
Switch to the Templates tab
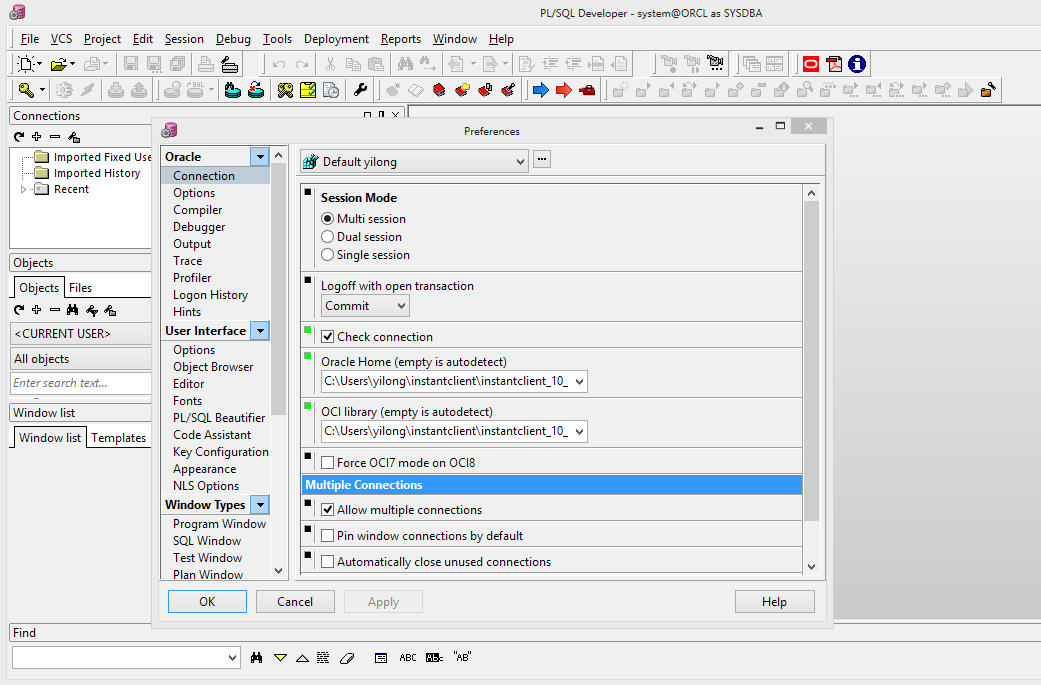coord(118,438)
